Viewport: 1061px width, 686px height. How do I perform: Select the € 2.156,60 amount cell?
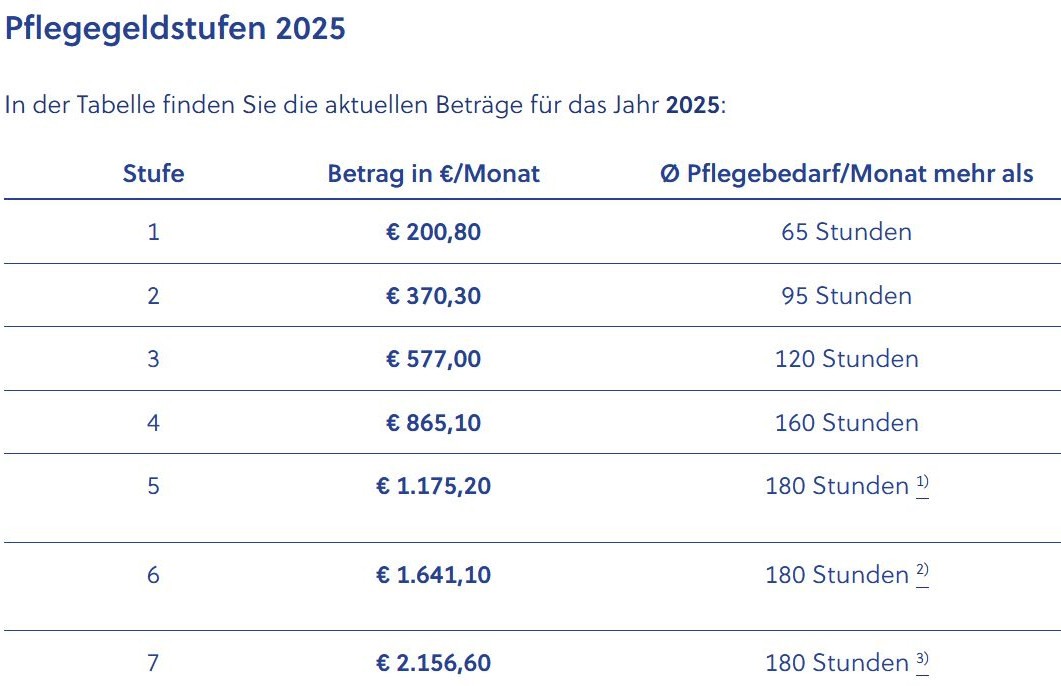pyautogui.click(x=433, y=663)
